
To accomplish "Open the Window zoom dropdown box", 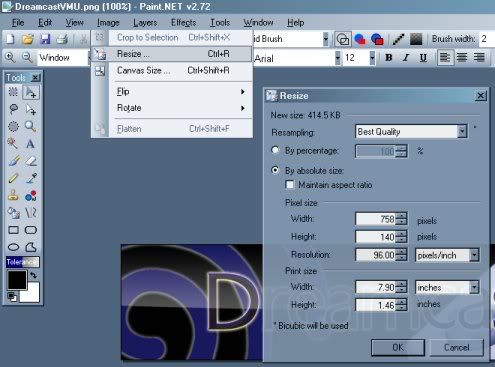I will [63, 58].
